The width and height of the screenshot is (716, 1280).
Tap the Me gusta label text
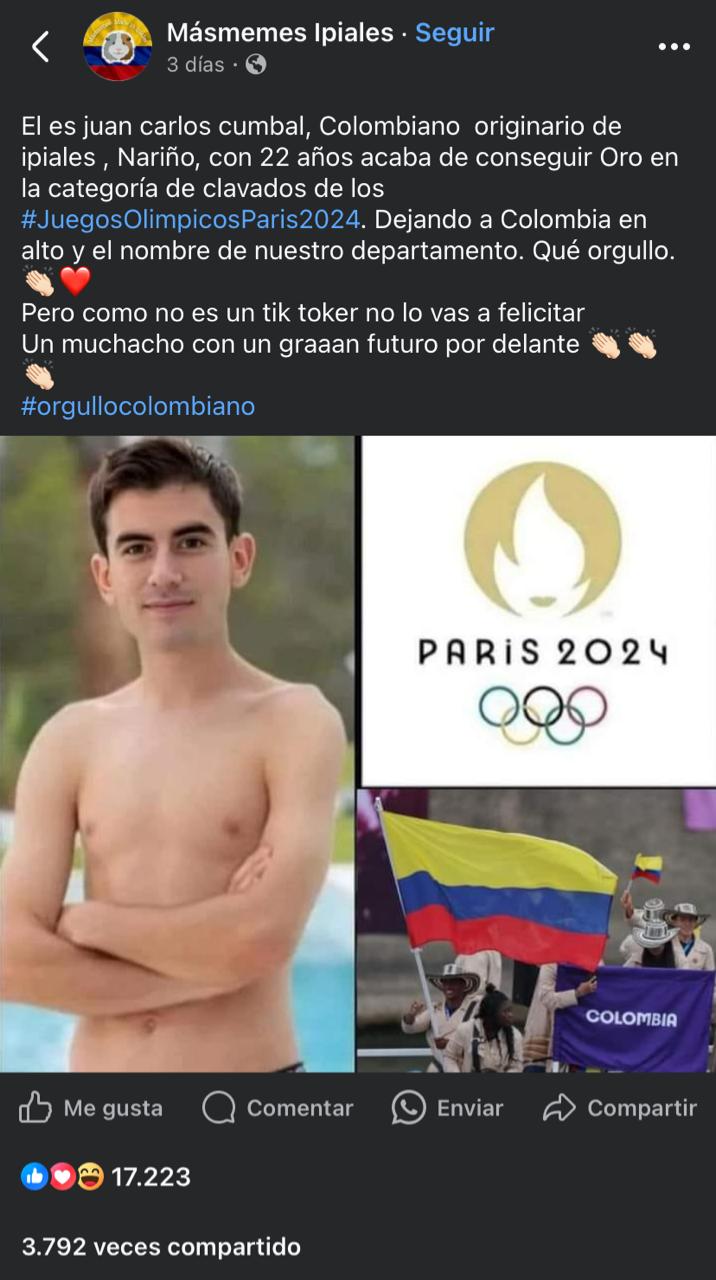(x=113, y=1108)
